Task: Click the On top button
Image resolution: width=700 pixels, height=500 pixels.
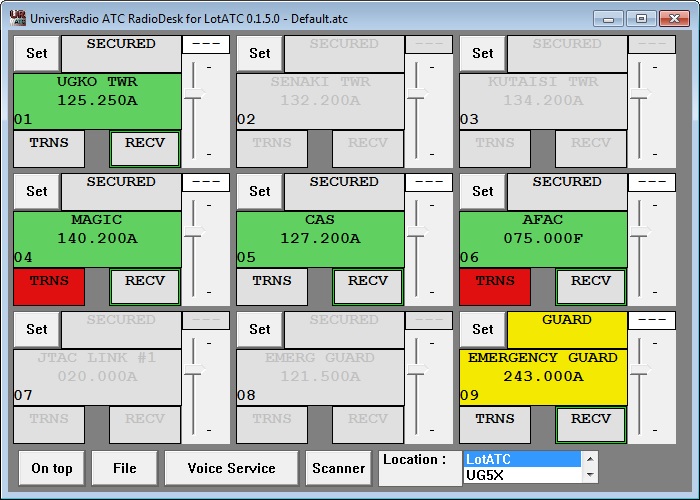Action: pos(52,468)
